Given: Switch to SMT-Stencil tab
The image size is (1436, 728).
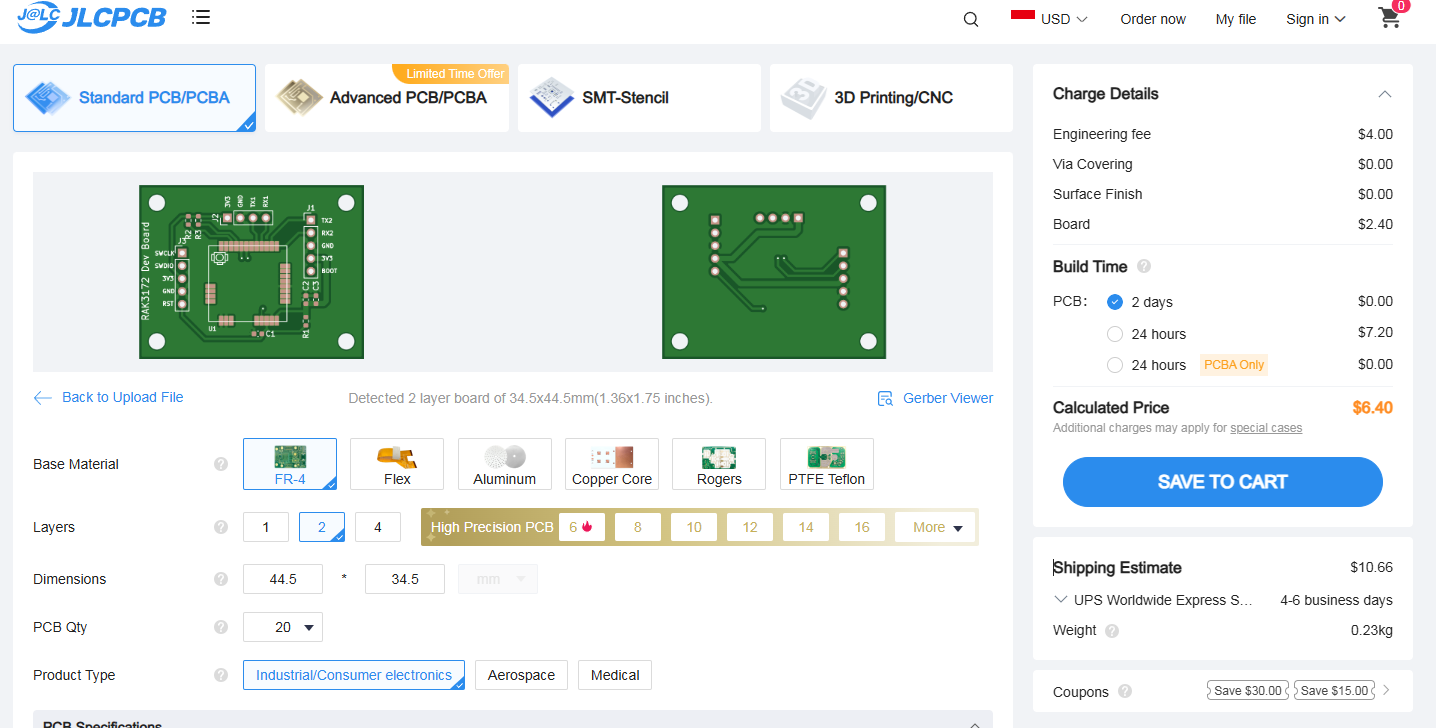Looking at the screenshot, I should 639,98.
